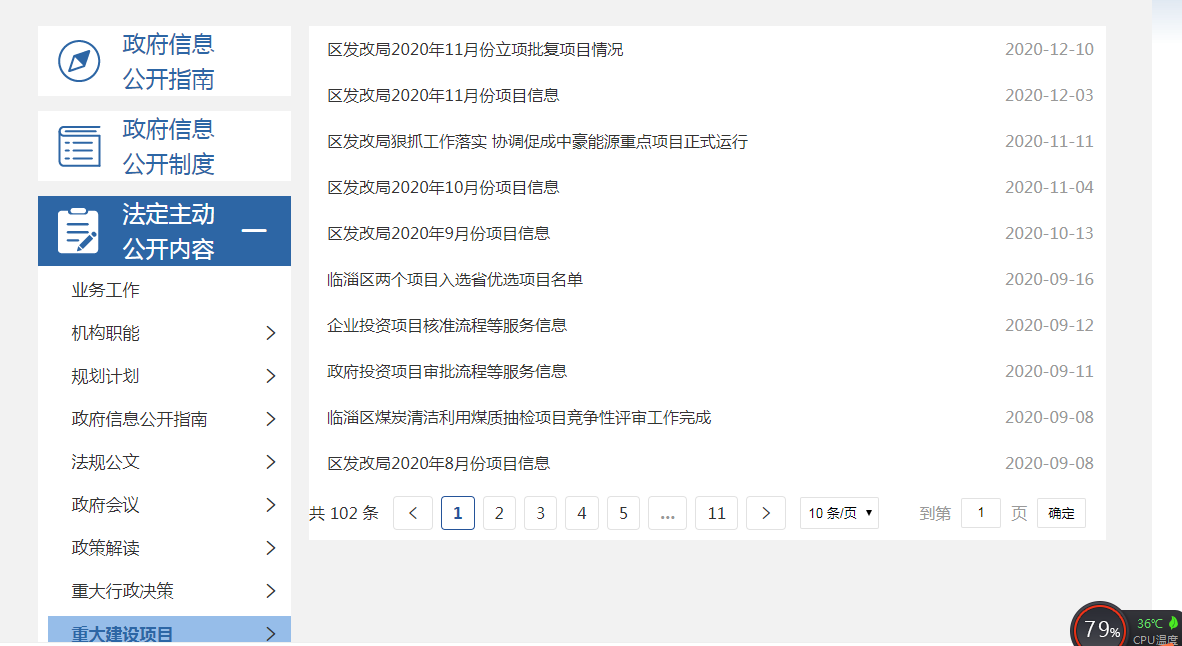Select 重大建设项目 in the sidebar
The width and height of the screenshot is (1182, 646).
click(122, 634)
